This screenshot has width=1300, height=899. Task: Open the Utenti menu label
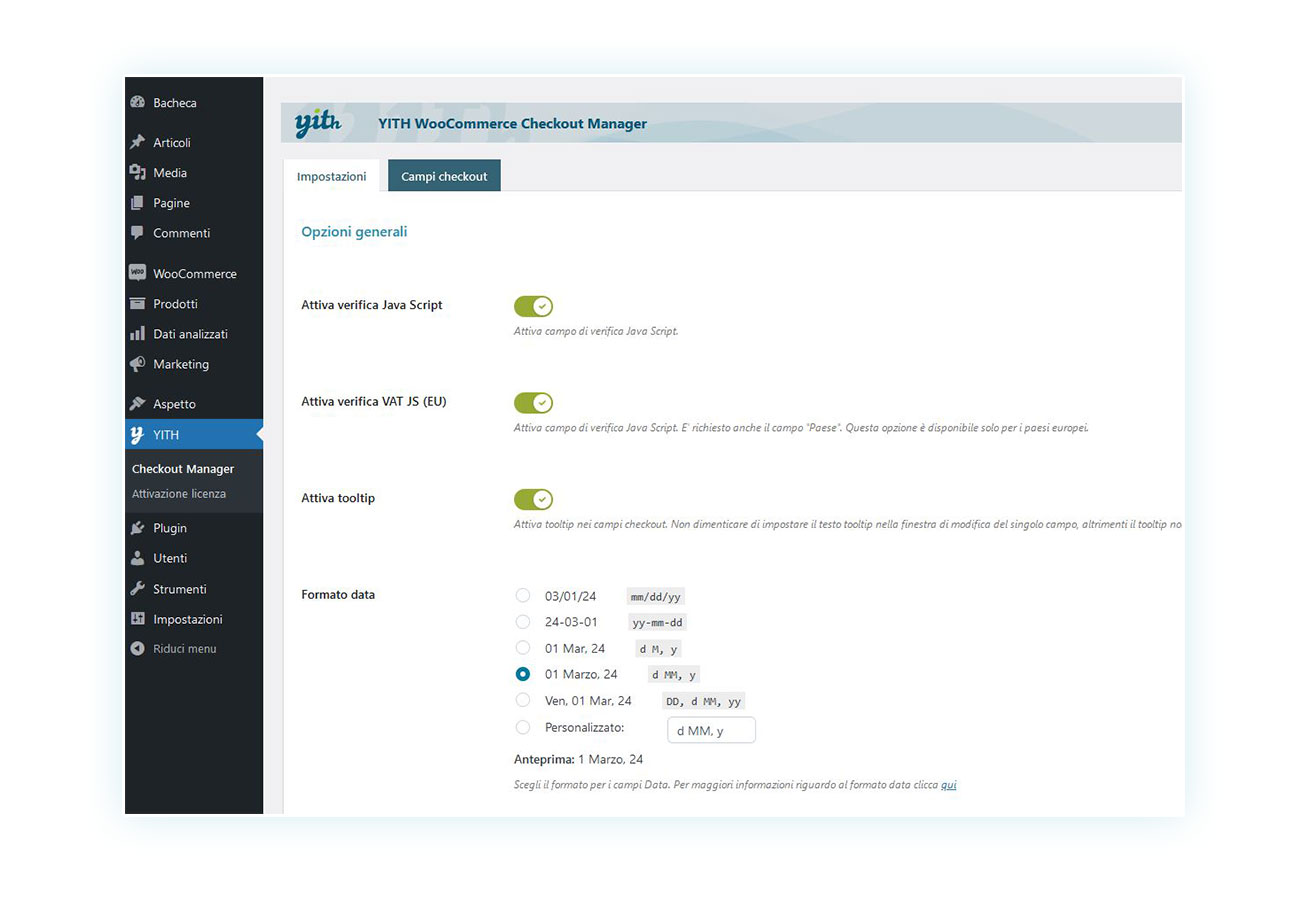point(170,558)
